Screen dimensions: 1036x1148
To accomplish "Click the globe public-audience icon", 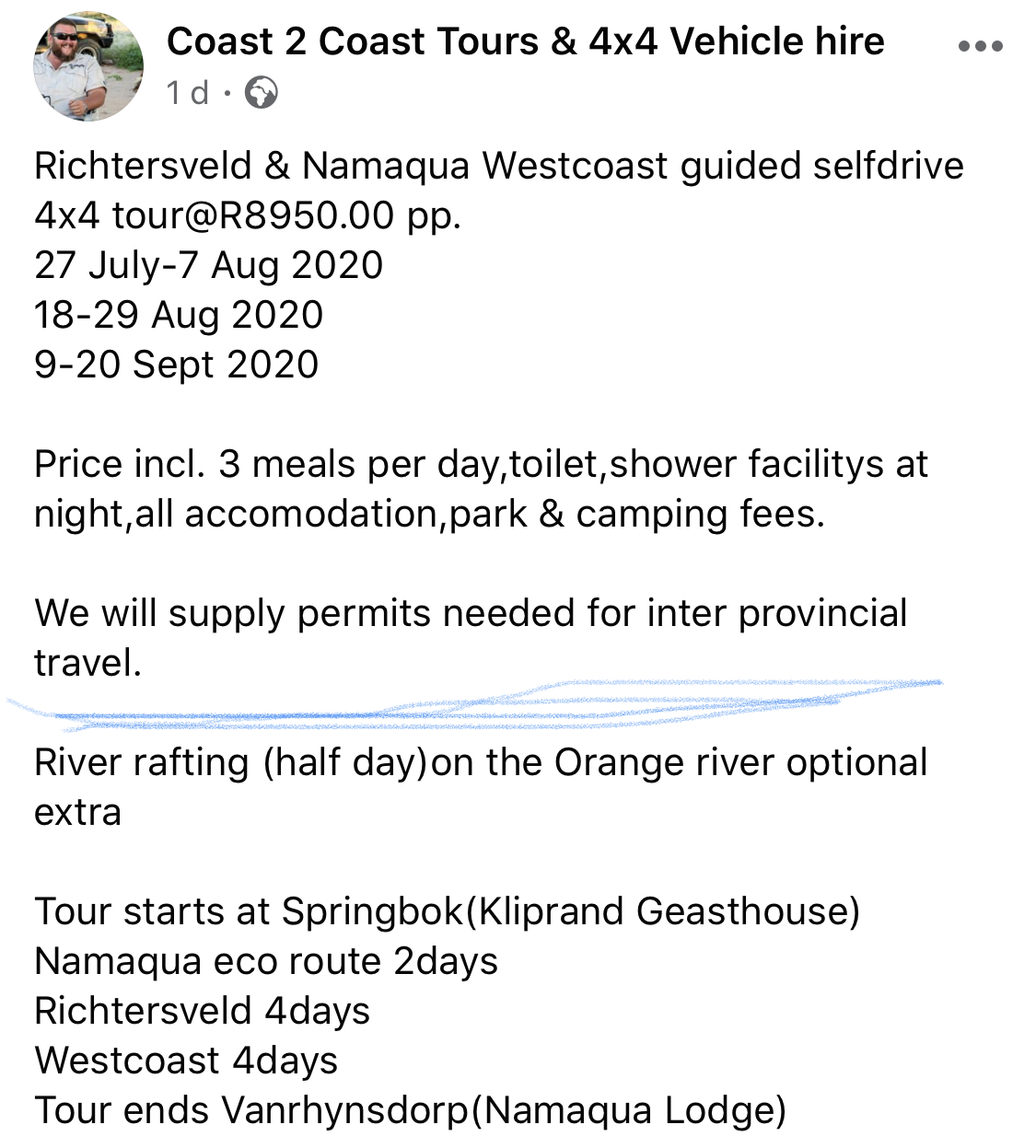I will point(262,93).
